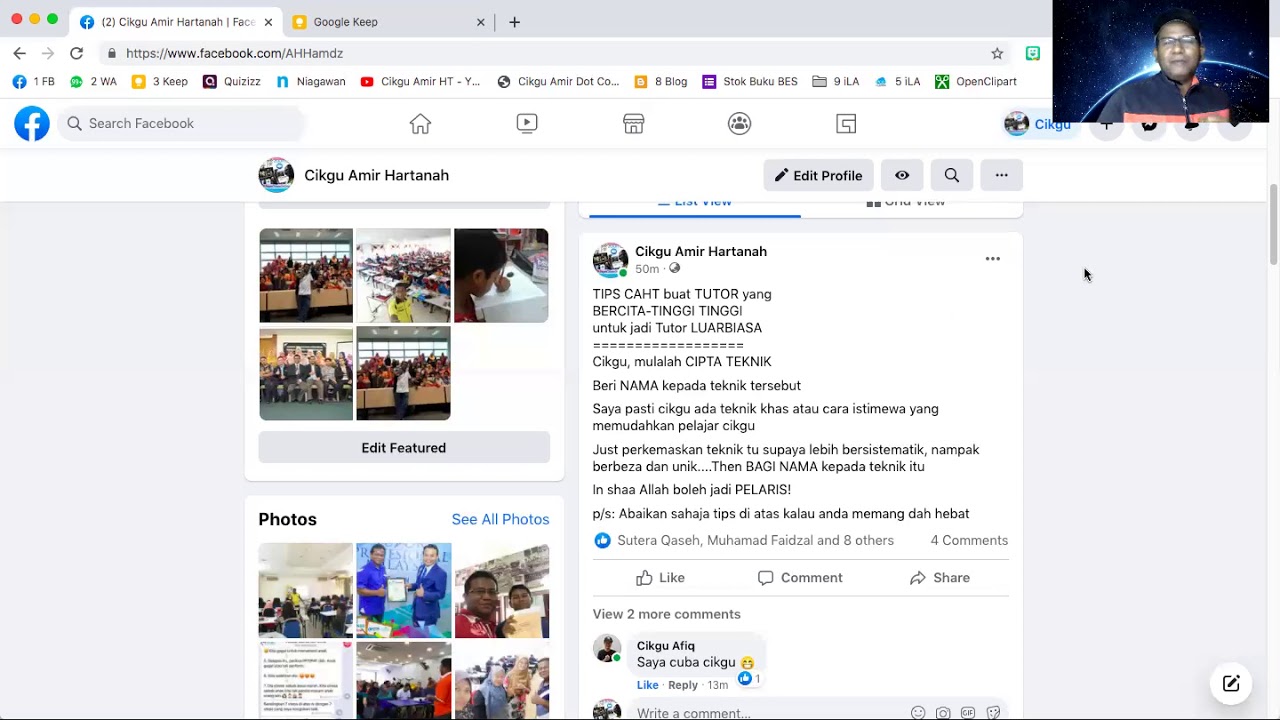Go back in browser history
Screen dimensions: 1280x720
19,53
